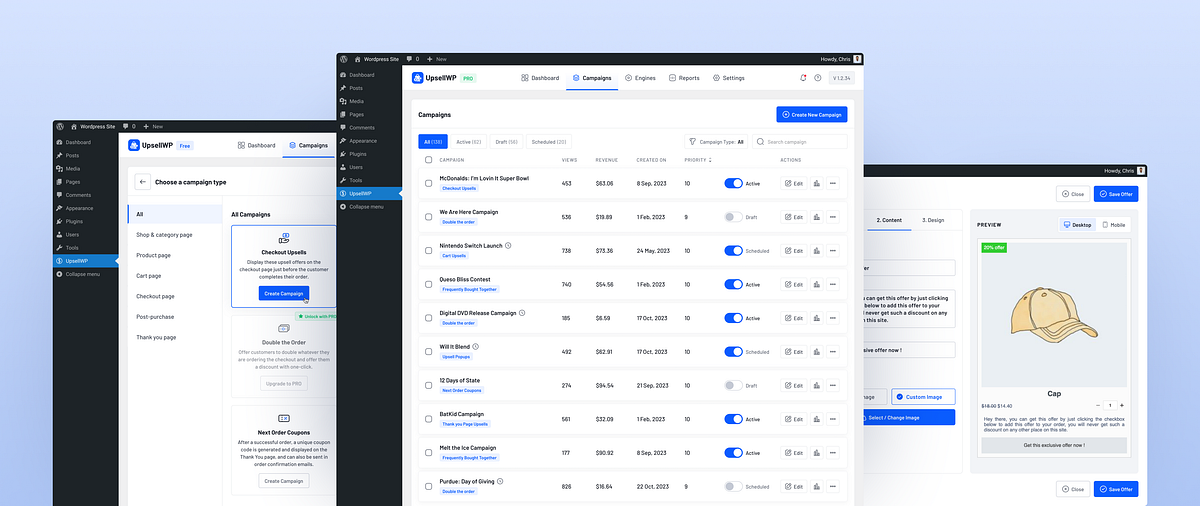Open three-dots menu for Purdue: Day of Giving
The height and width of the screenshot is (506, 1200).
[x=833, y=486]
